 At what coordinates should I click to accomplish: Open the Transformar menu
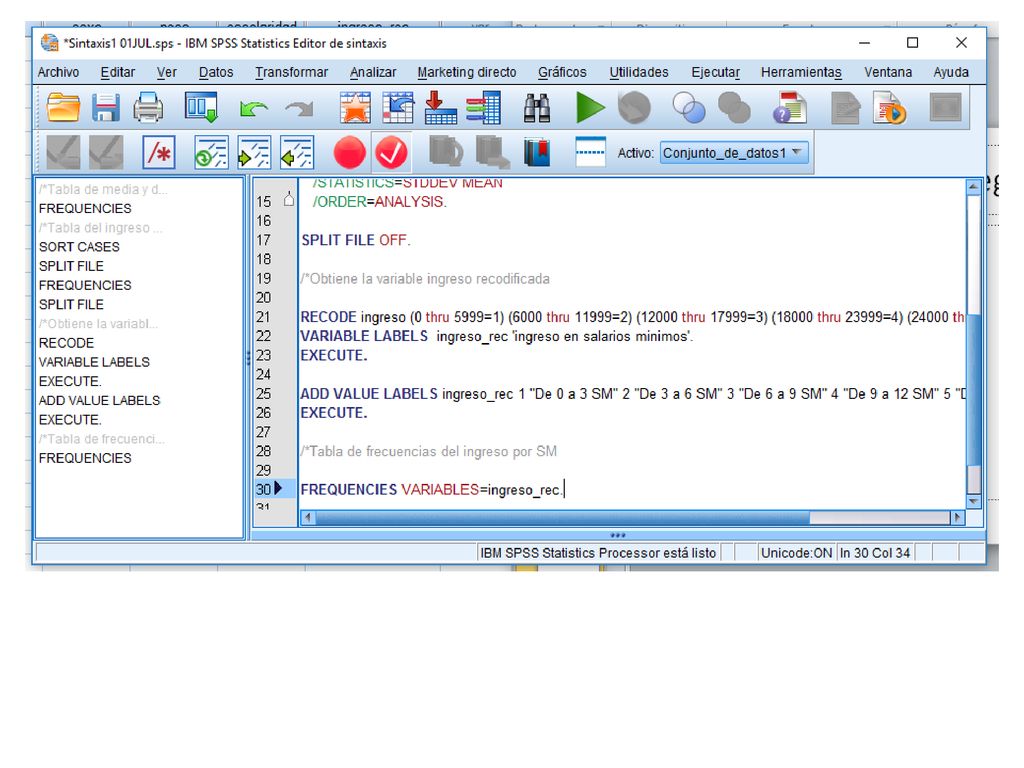click(x=291, y=72)
